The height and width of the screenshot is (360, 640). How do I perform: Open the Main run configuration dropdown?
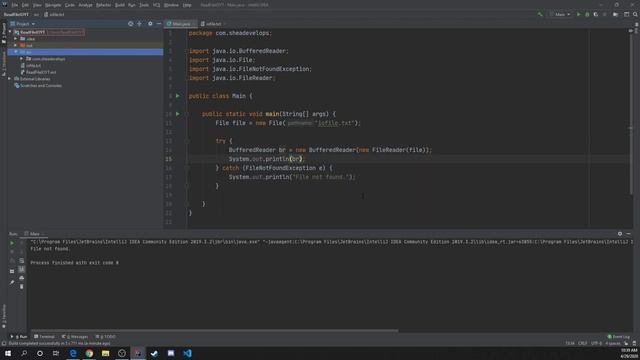point(560,14)
